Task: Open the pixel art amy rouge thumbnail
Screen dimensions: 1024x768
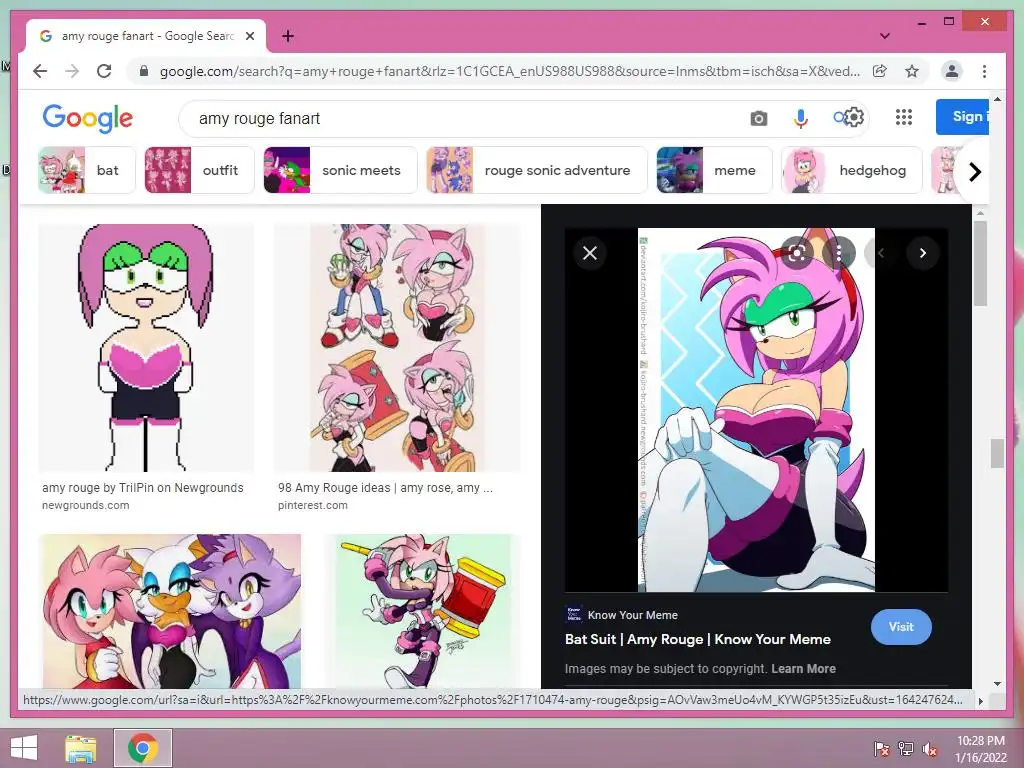Action: (x=146, y=347)
